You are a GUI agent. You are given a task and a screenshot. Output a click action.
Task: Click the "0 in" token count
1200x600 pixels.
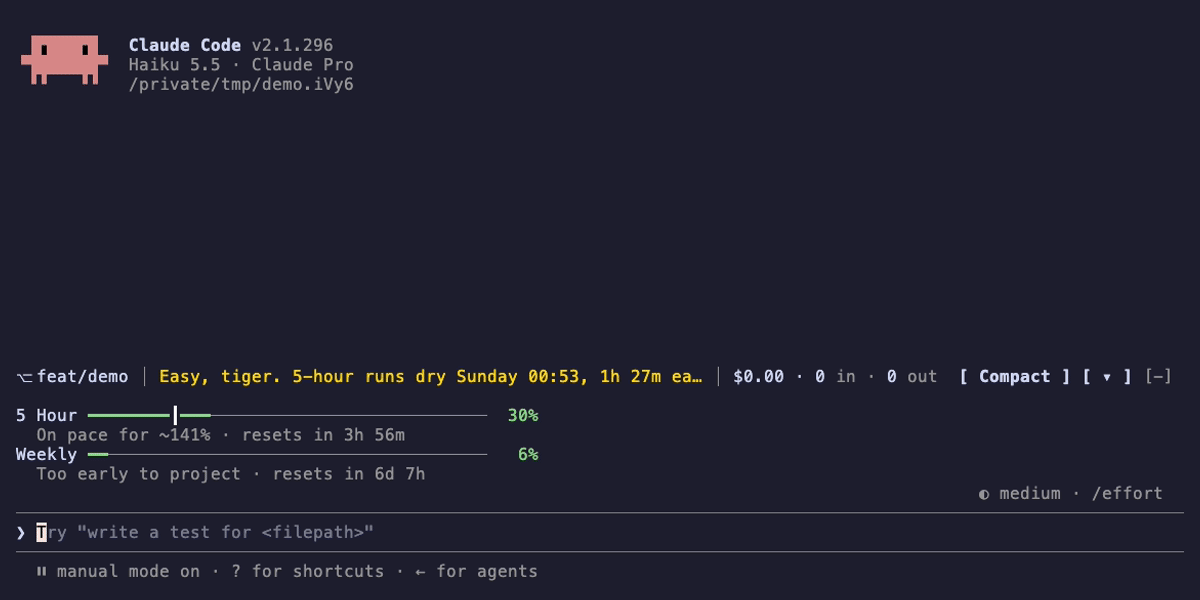(x=835, y=377)
